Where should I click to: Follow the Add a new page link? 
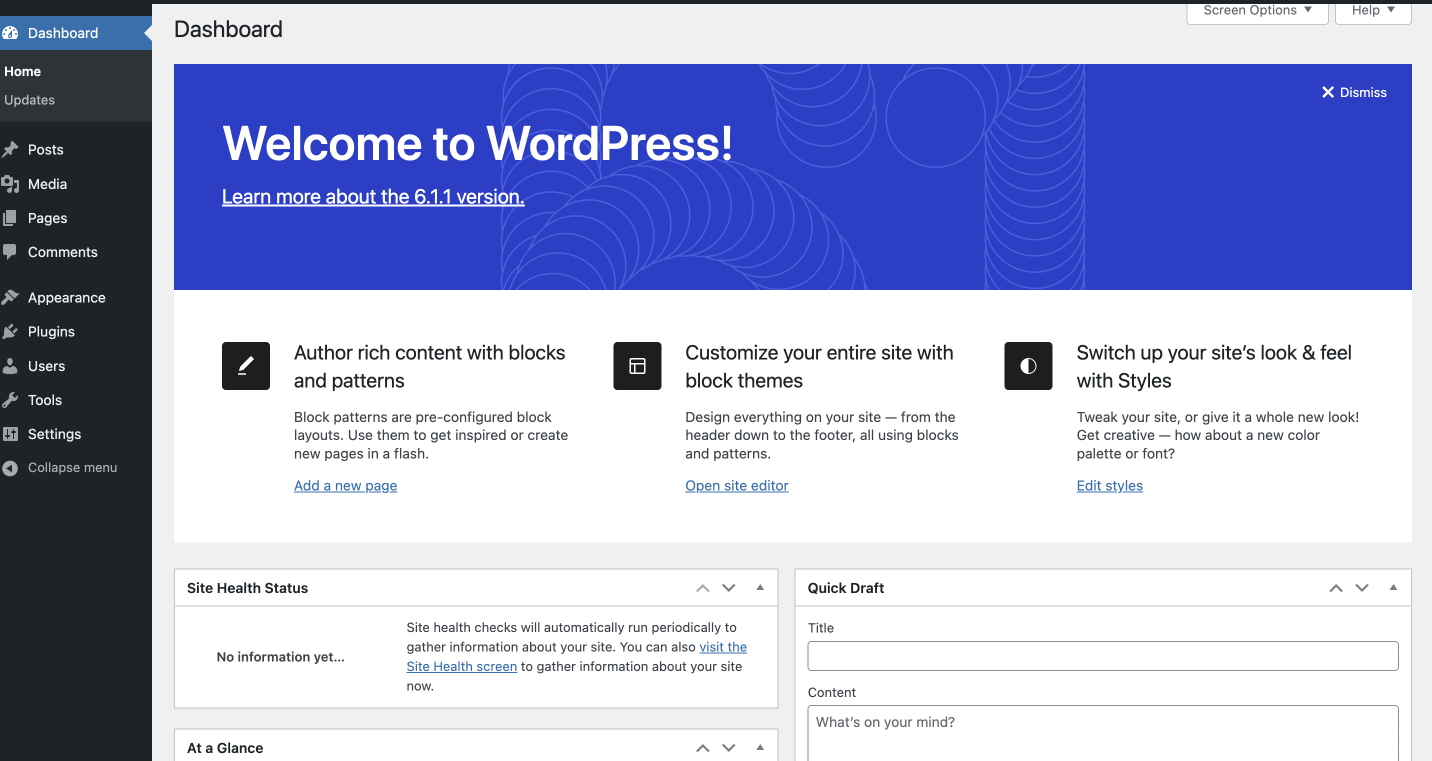tap(345, 486)
